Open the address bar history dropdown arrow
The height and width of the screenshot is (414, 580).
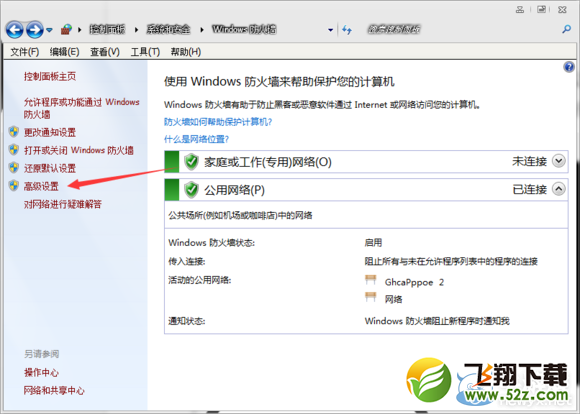pyautogui.click(x=330, y=30)
